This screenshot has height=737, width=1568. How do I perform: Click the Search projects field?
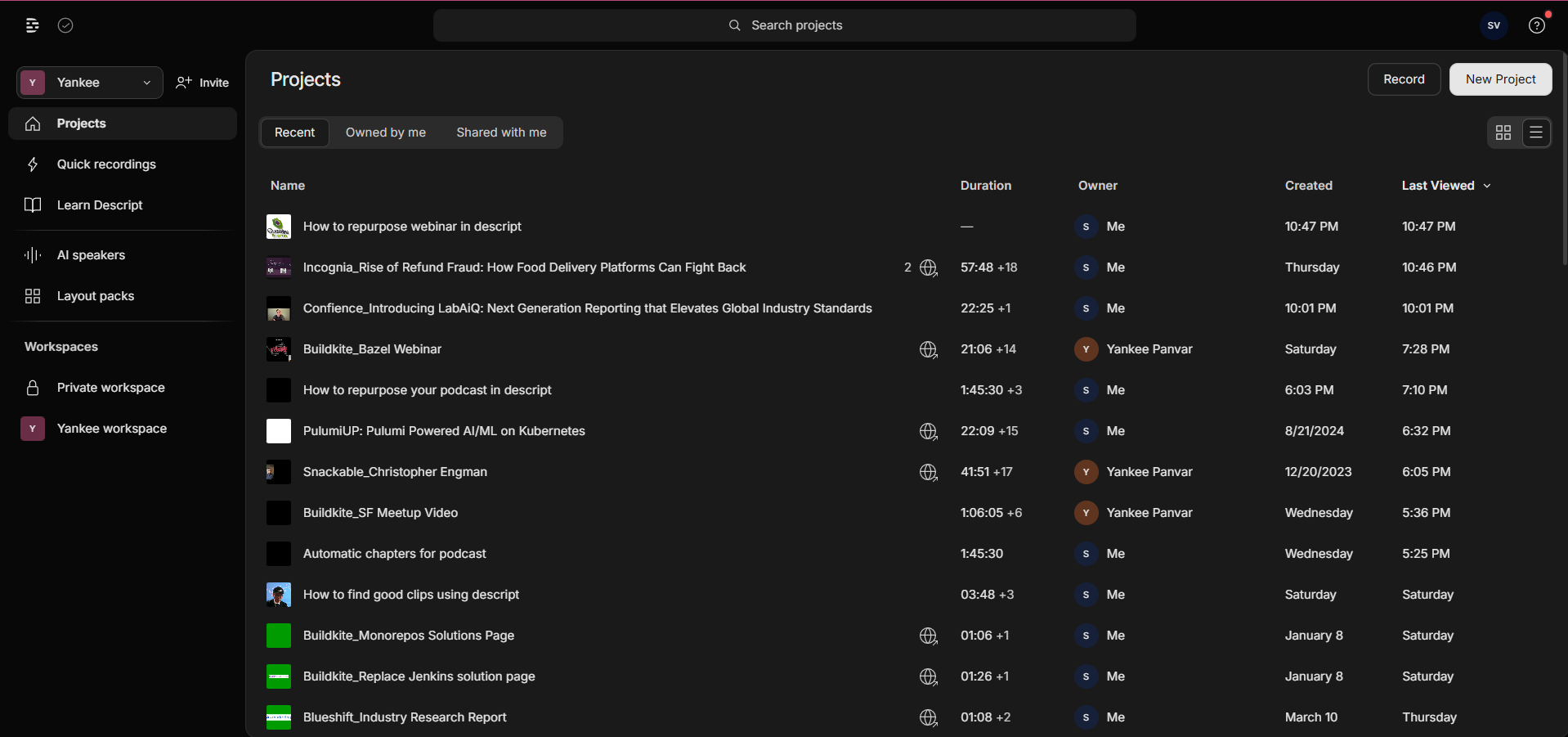click(785, 25)
